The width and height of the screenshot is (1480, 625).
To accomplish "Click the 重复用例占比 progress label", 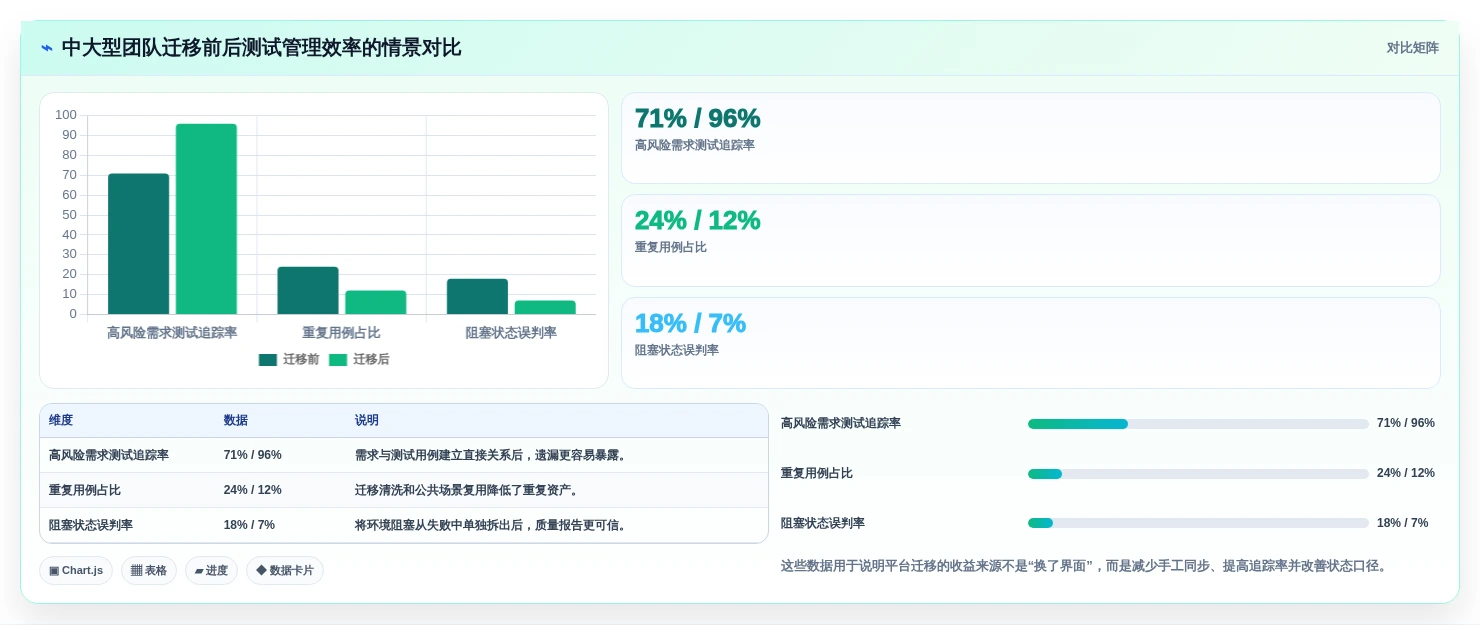I will click(x=817, y=473).
